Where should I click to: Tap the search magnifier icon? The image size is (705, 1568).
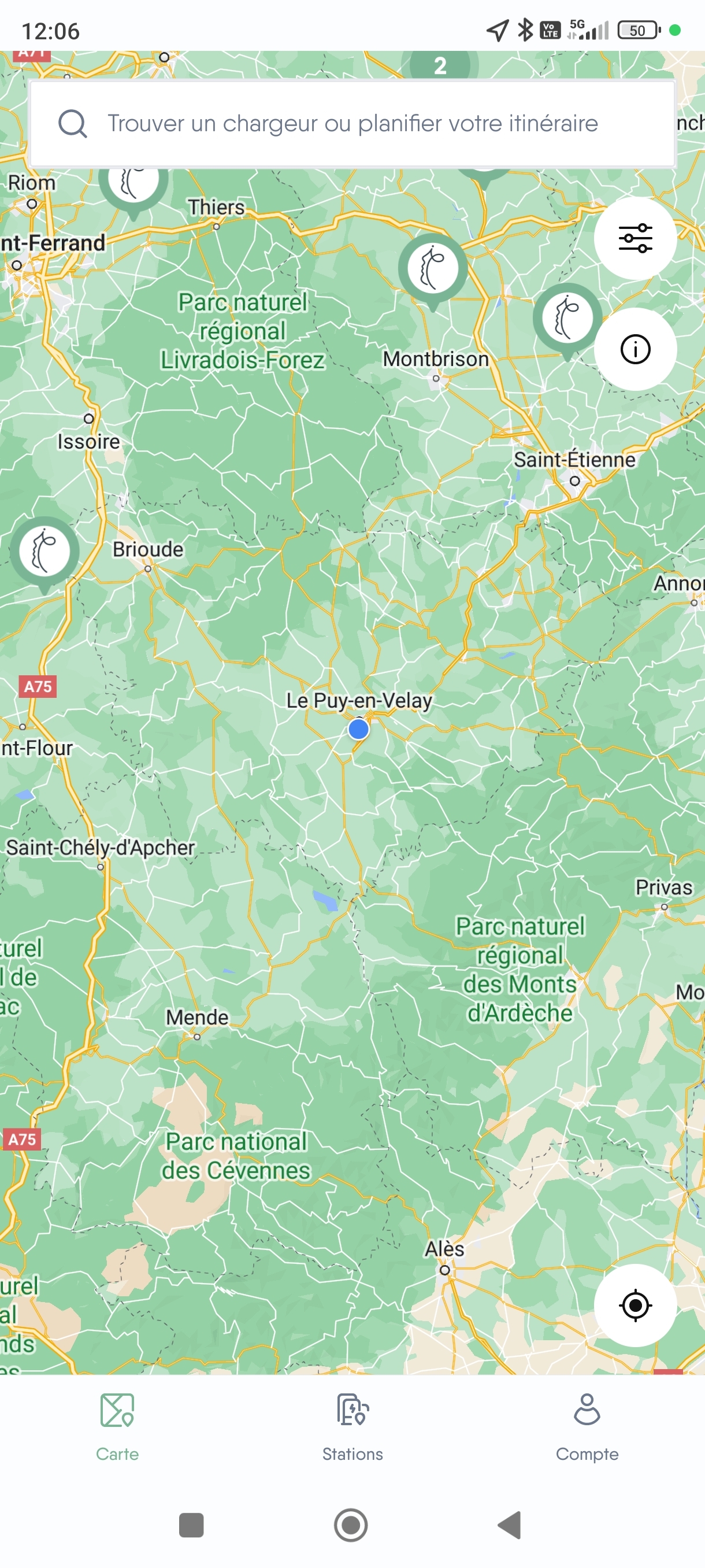pos(72,124)
